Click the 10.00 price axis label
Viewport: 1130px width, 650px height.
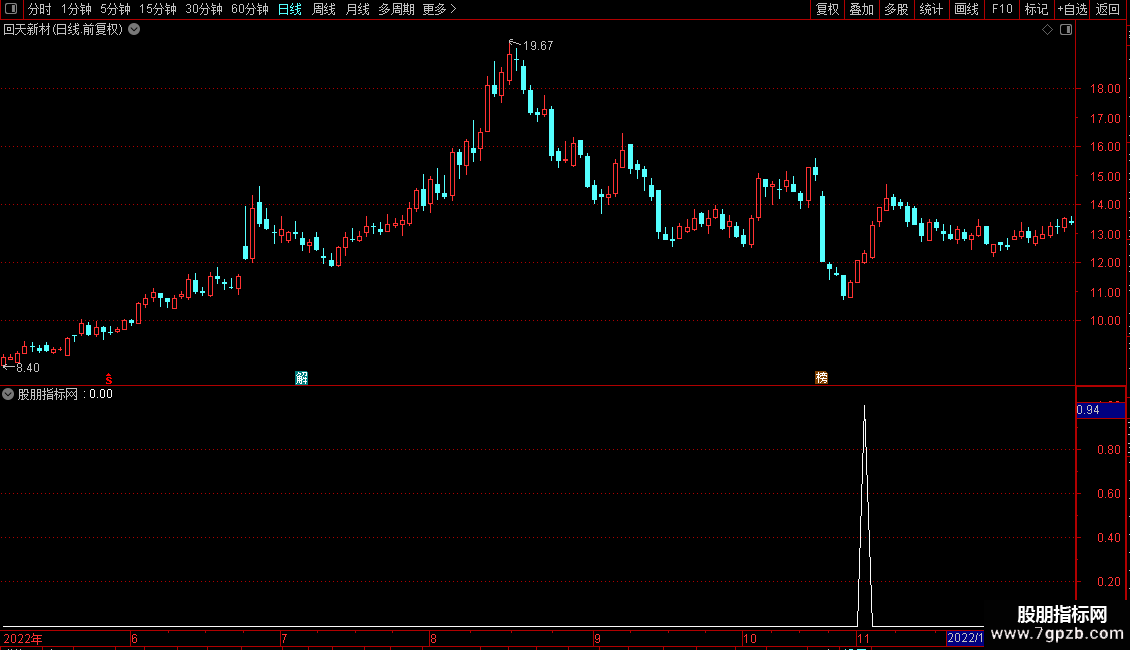pyautogui.click(x=1105, y=321)
